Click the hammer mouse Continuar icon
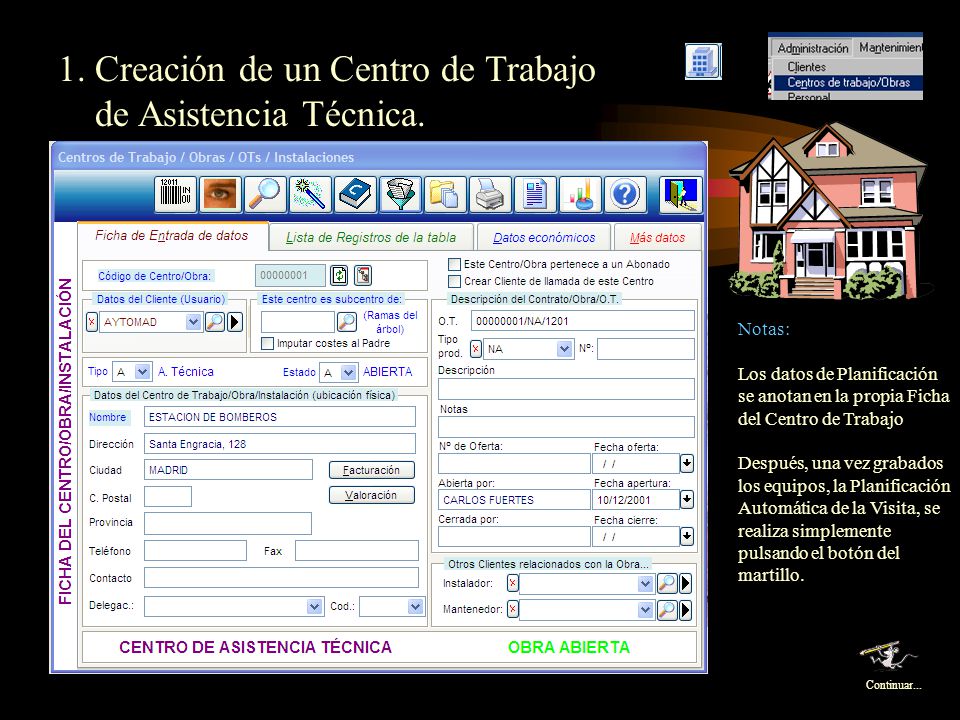 [887, 658]
